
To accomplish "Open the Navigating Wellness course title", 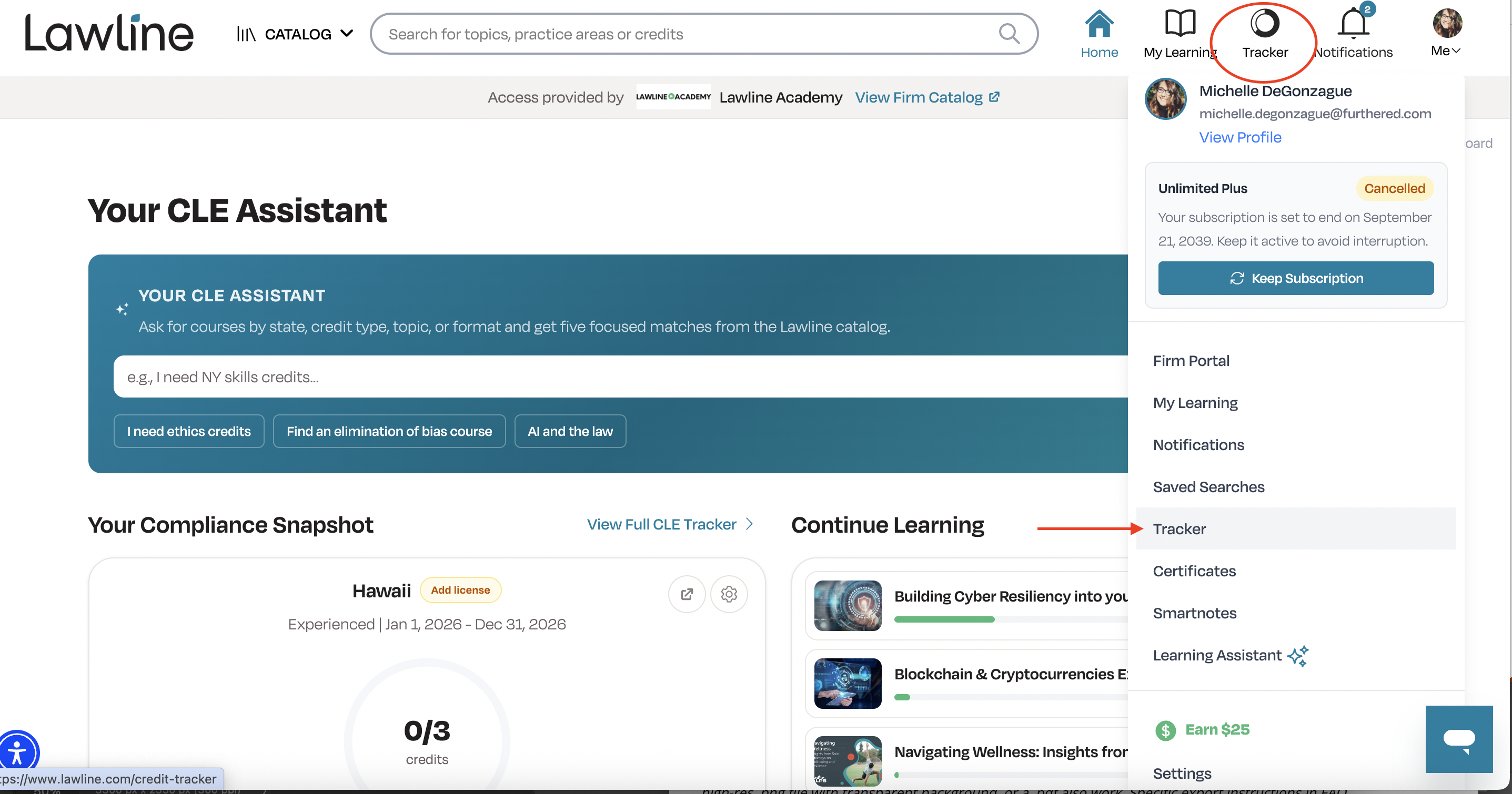I will (x=1011, y=752).
